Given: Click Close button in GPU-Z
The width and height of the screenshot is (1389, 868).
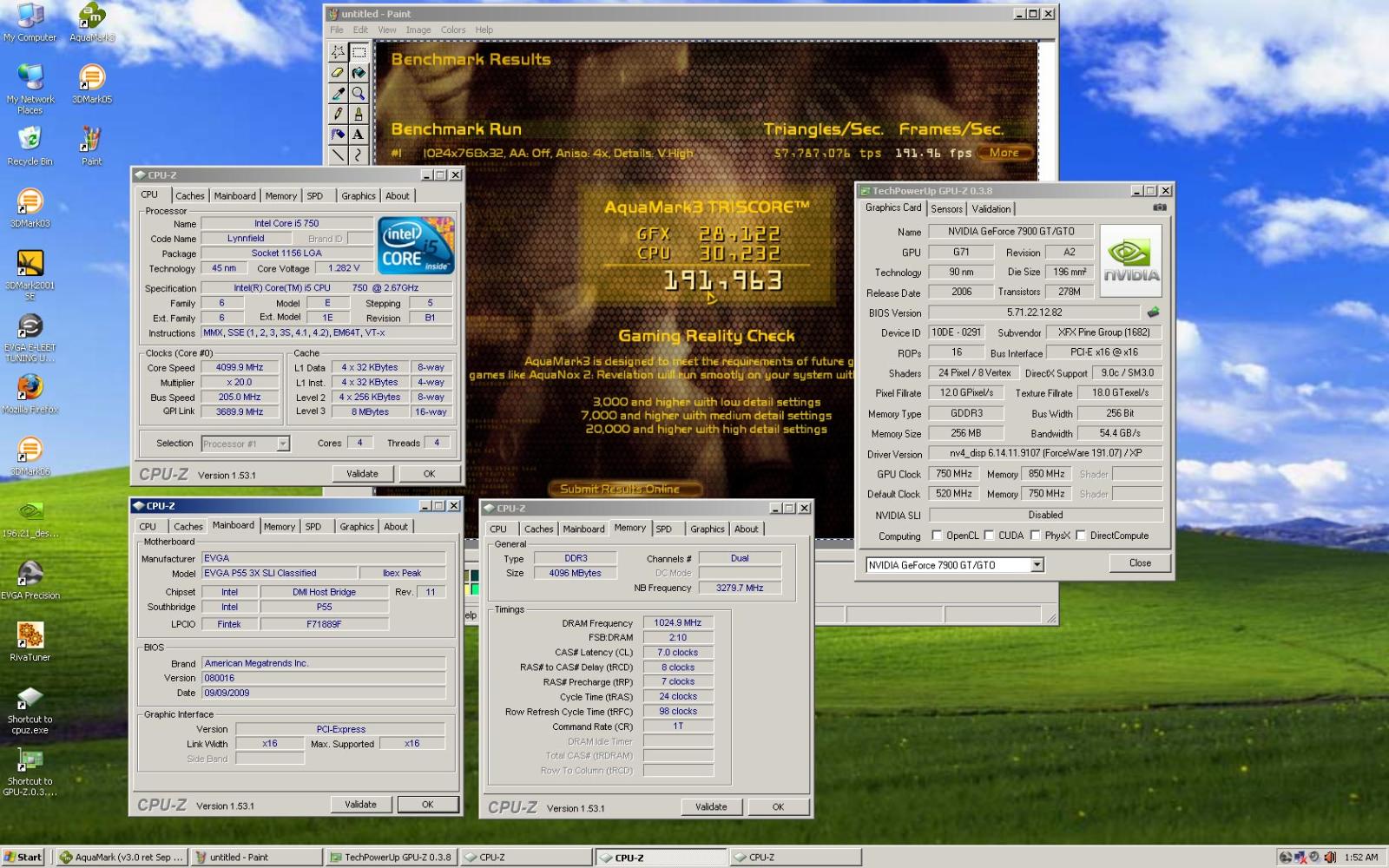Looking at the screenshot, I should coord(1140,563).
